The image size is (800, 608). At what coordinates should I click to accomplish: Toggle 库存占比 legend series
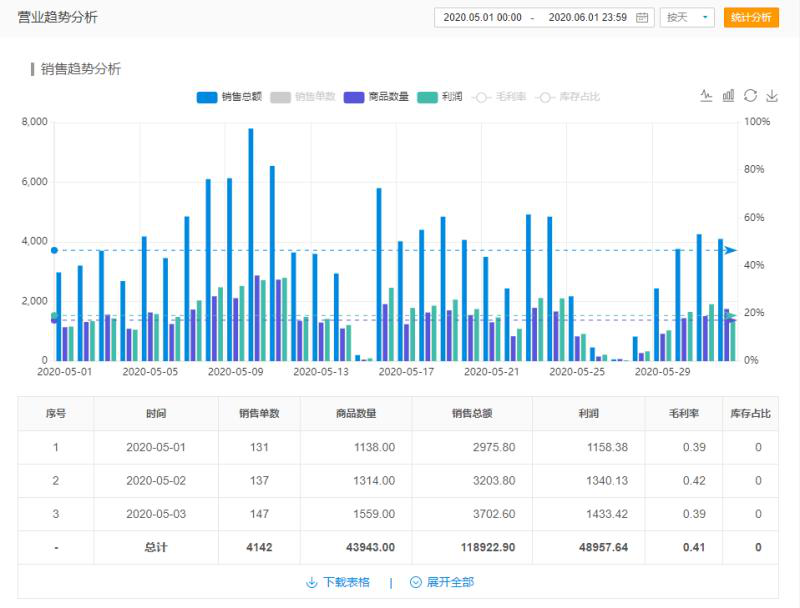(x=568, y=96)
